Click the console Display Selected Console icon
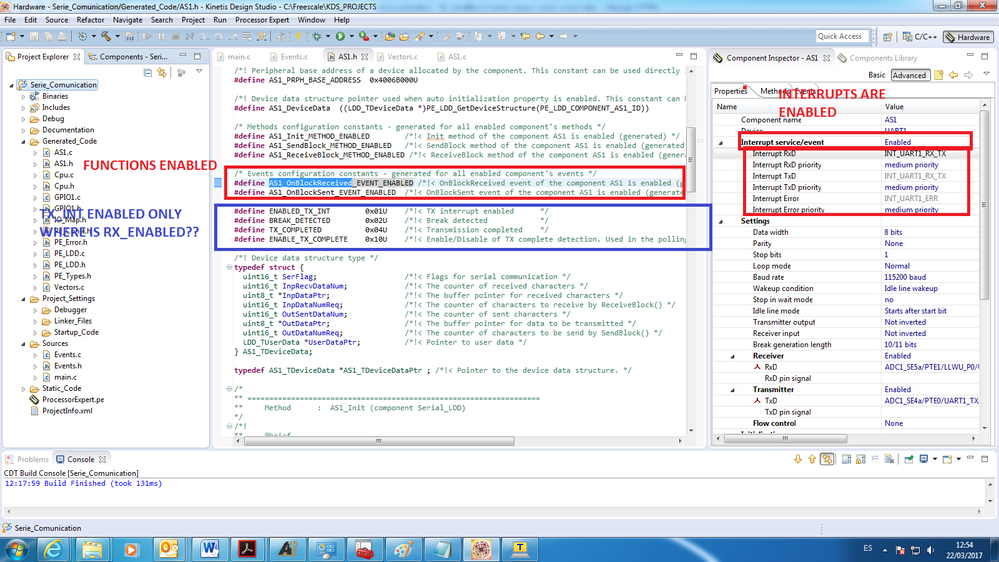The image size is (999, 562). [924, 459]
